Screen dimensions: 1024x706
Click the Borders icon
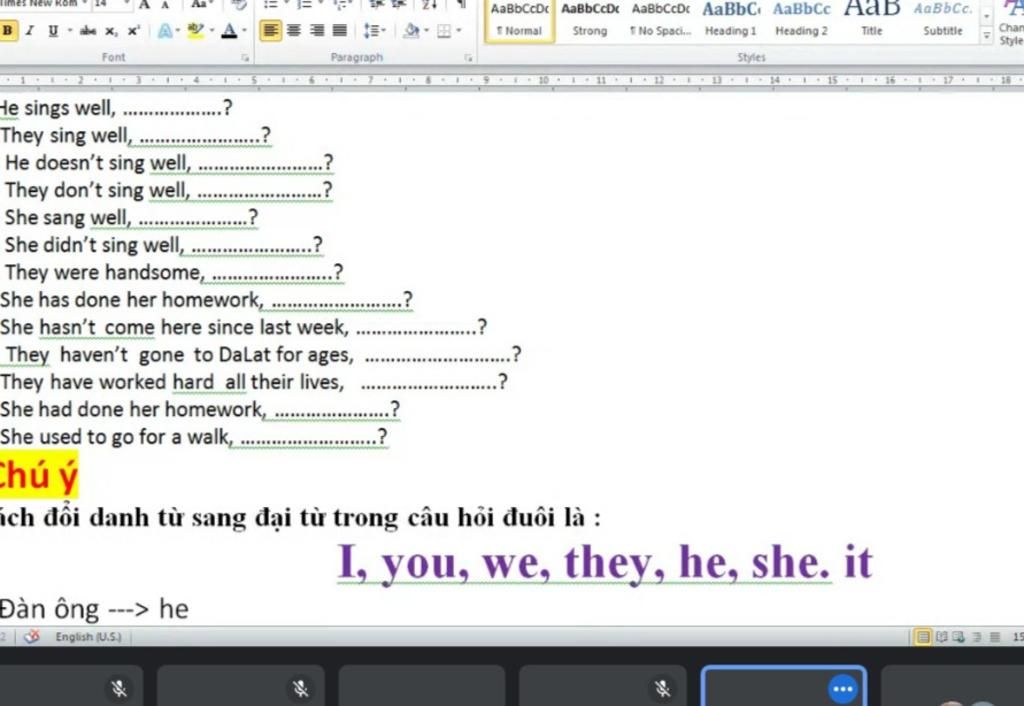pyautogui.click(x=443, y=31)
